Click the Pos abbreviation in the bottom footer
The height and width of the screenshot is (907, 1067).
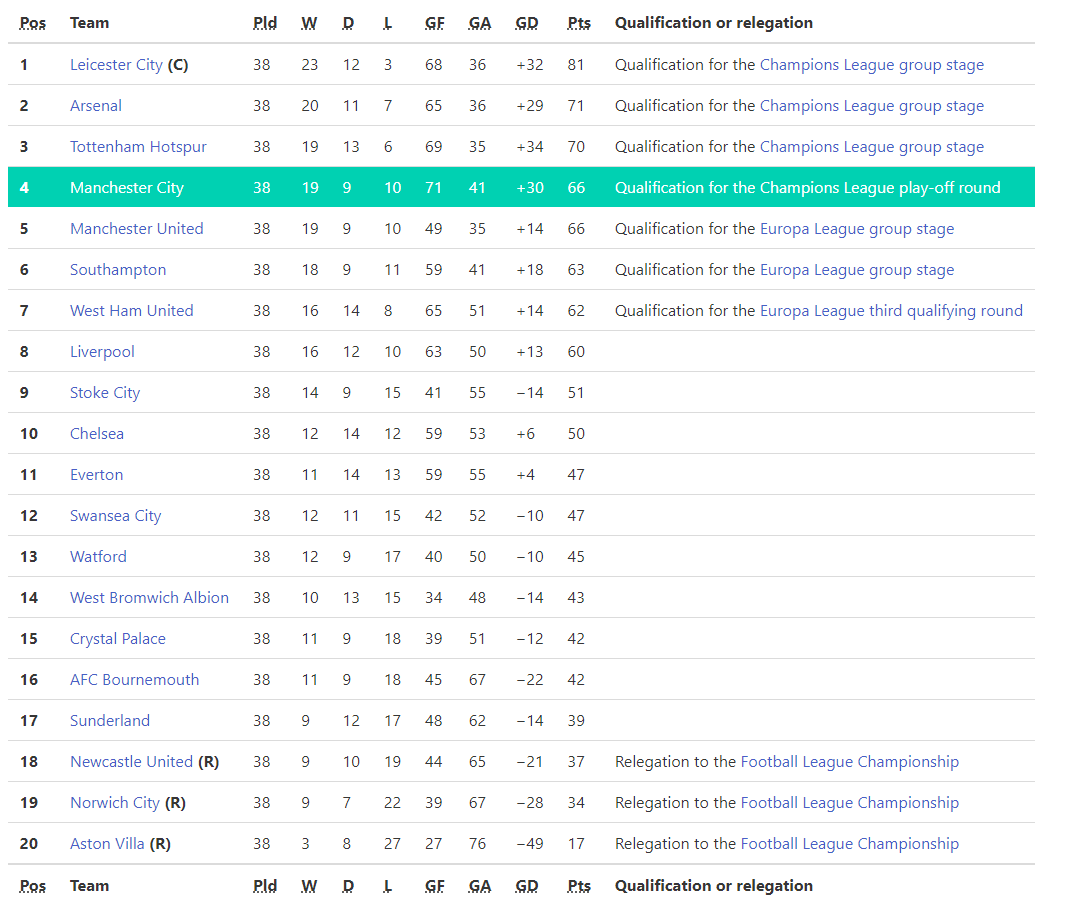[x=33, y=886]
